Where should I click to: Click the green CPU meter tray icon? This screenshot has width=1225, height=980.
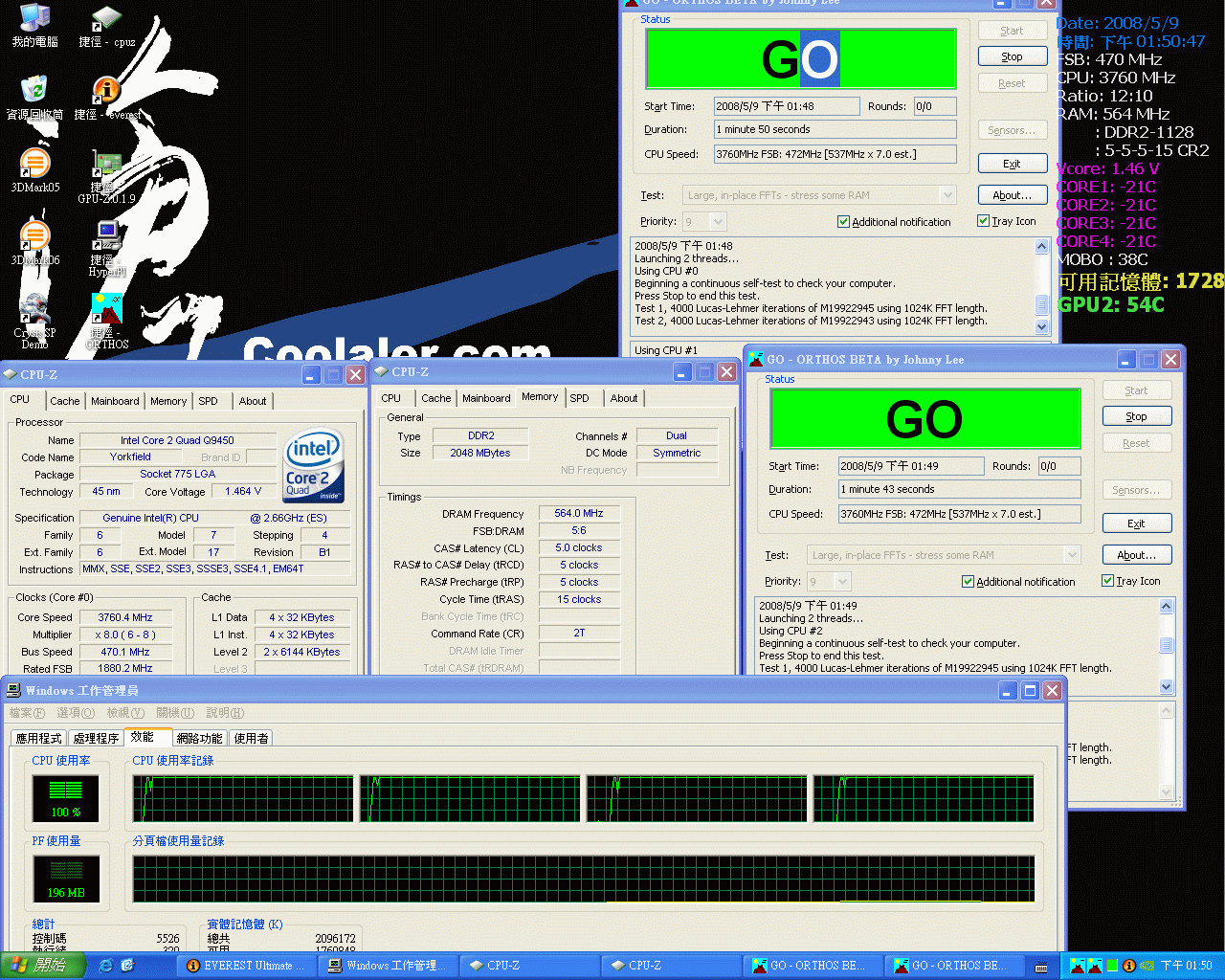(x=1111, y=966)
